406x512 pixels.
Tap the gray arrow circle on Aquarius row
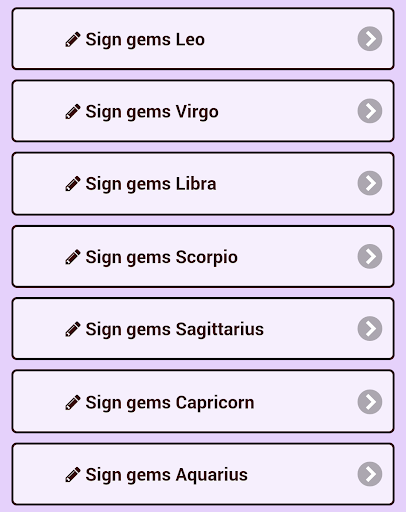click(370, 474)
